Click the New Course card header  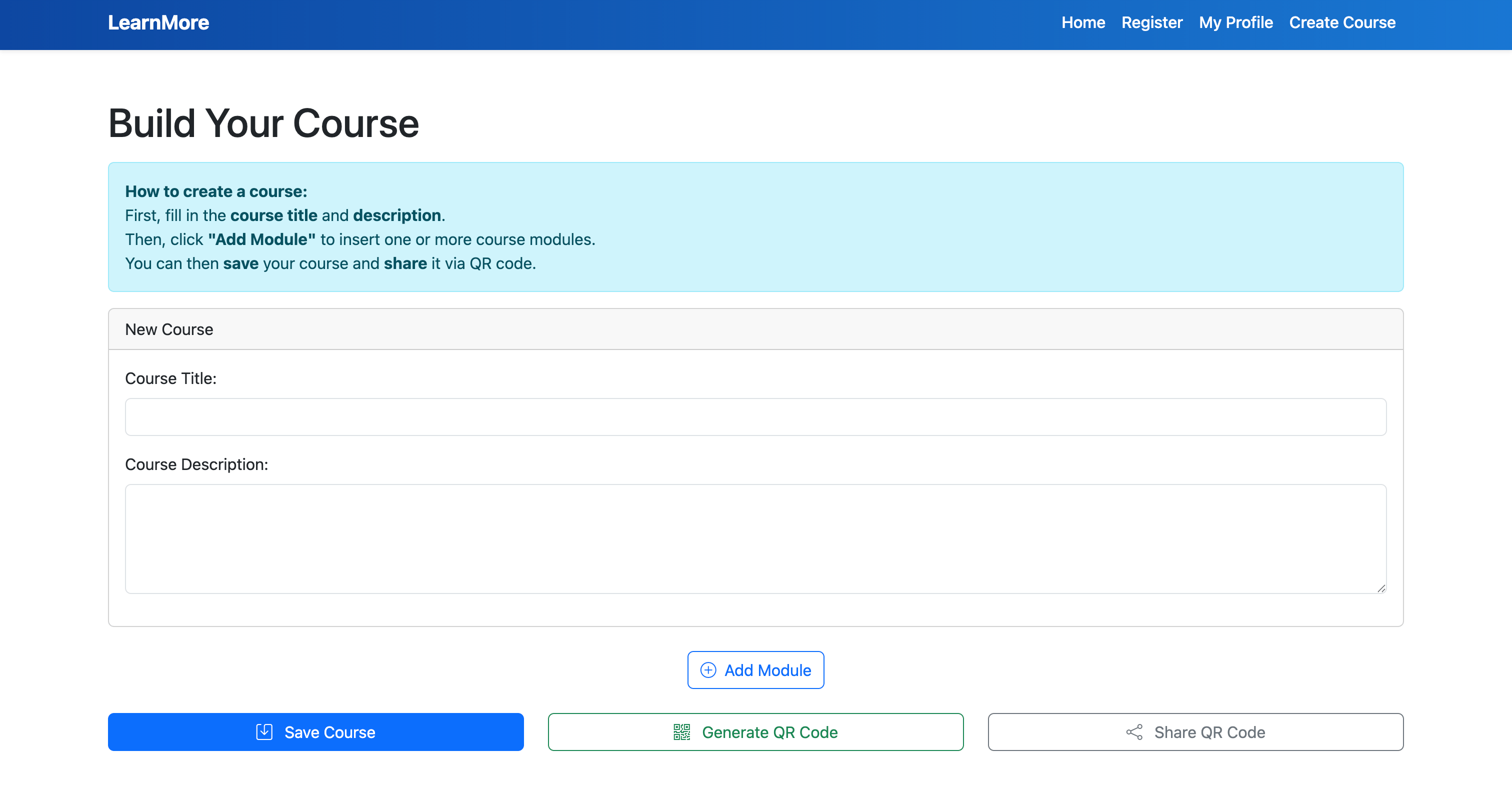pyautogui.click(x=755, y=329)
